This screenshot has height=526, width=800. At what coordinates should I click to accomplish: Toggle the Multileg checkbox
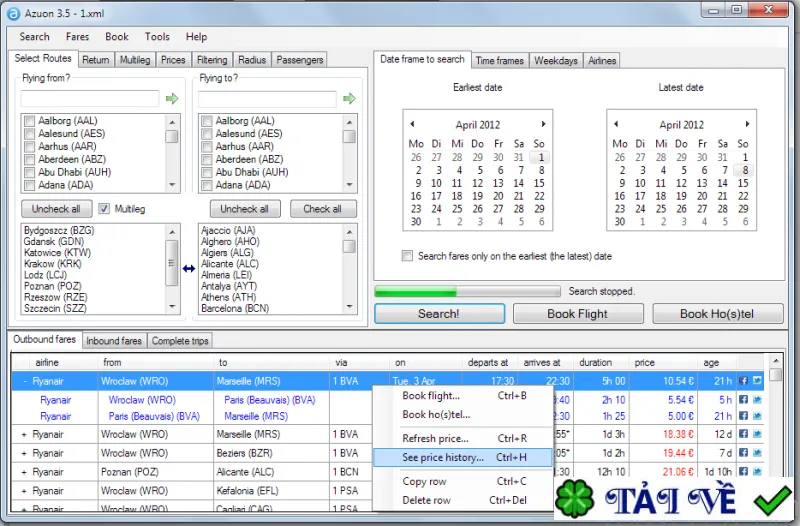[x=104, y=209]
